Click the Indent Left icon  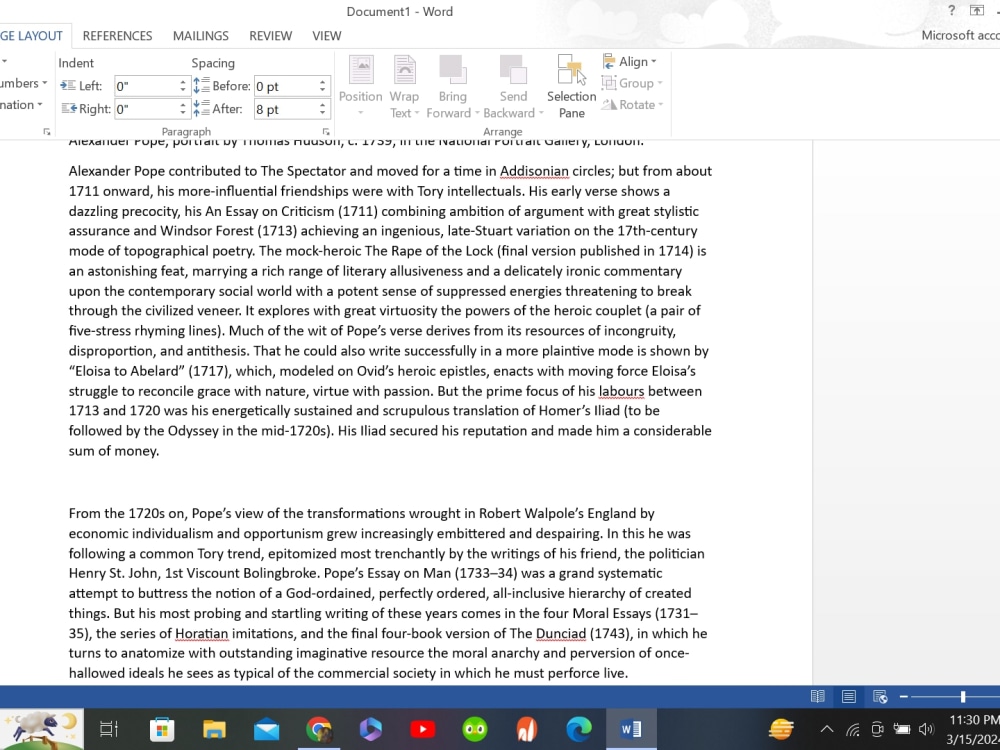68,86
